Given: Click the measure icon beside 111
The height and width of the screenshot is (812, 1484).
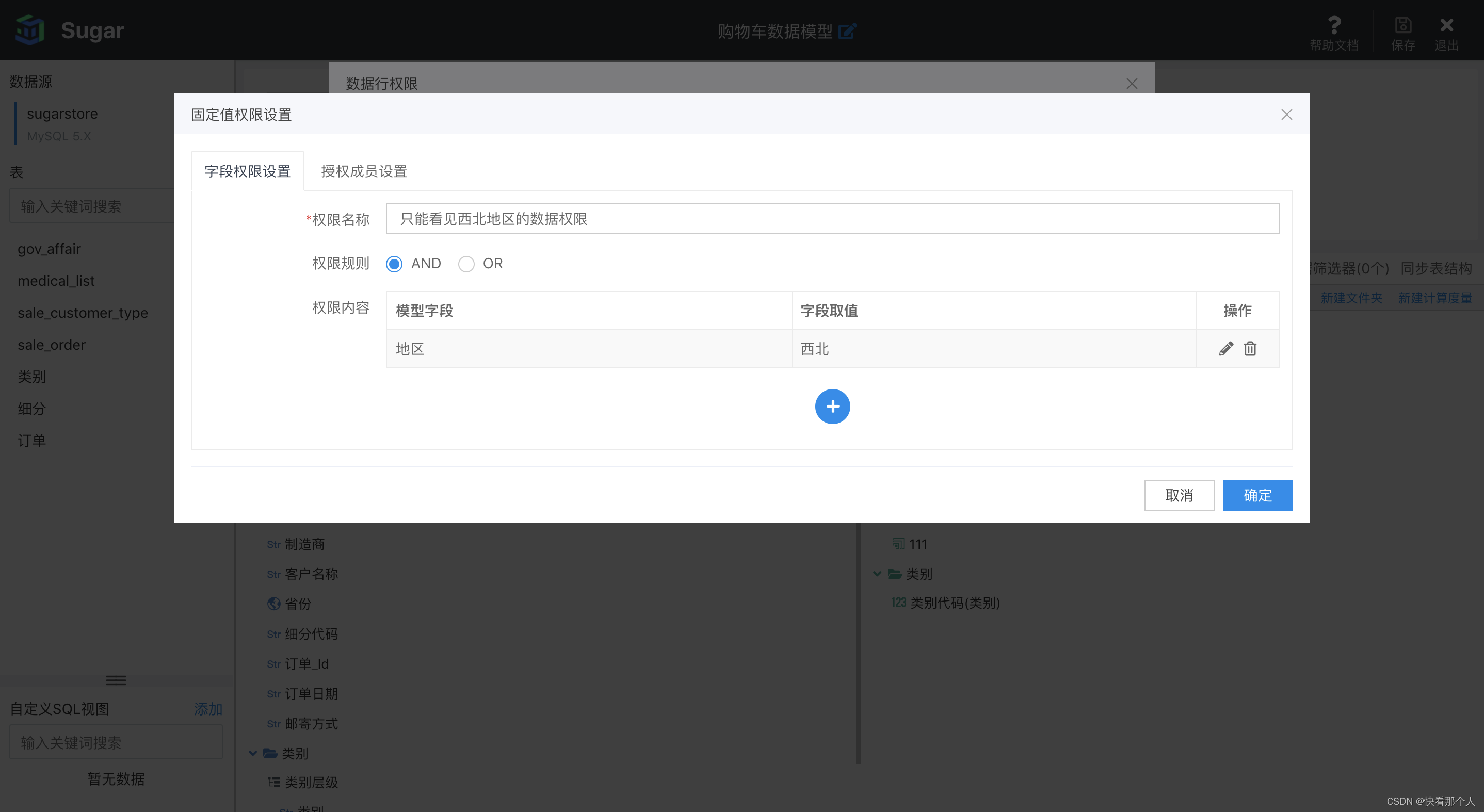Looking at the screenshot, I should (898, 544).
